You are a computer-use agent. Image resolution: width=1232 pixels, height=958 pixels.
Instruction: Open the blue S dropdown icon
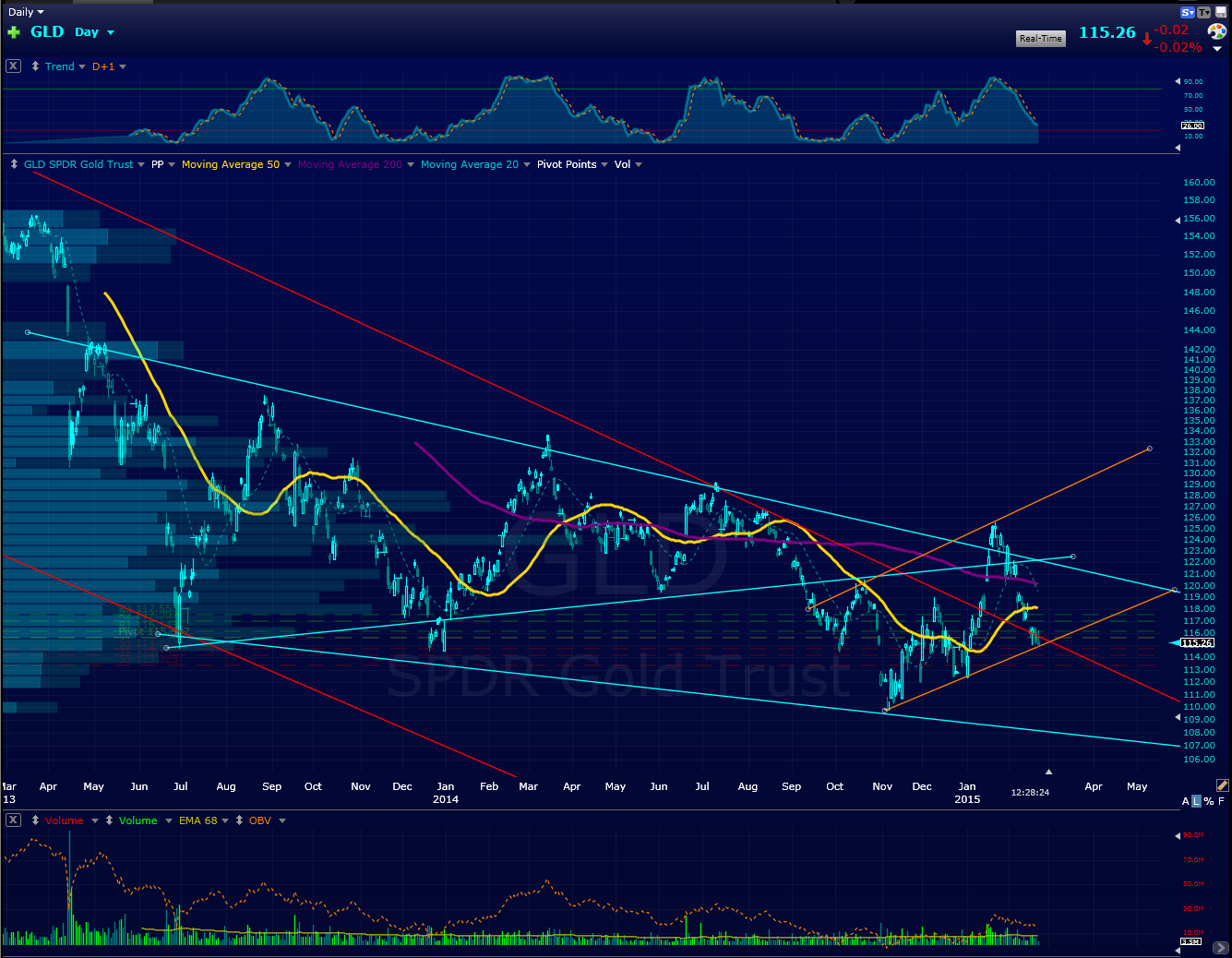tap(1188, 12)
